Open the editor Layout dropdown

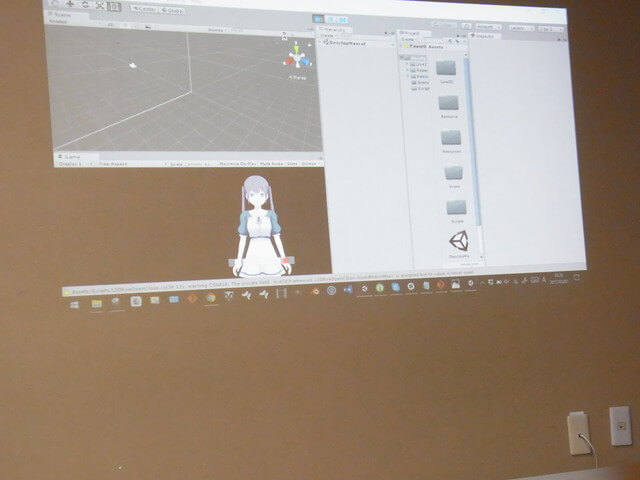point(551,29)
